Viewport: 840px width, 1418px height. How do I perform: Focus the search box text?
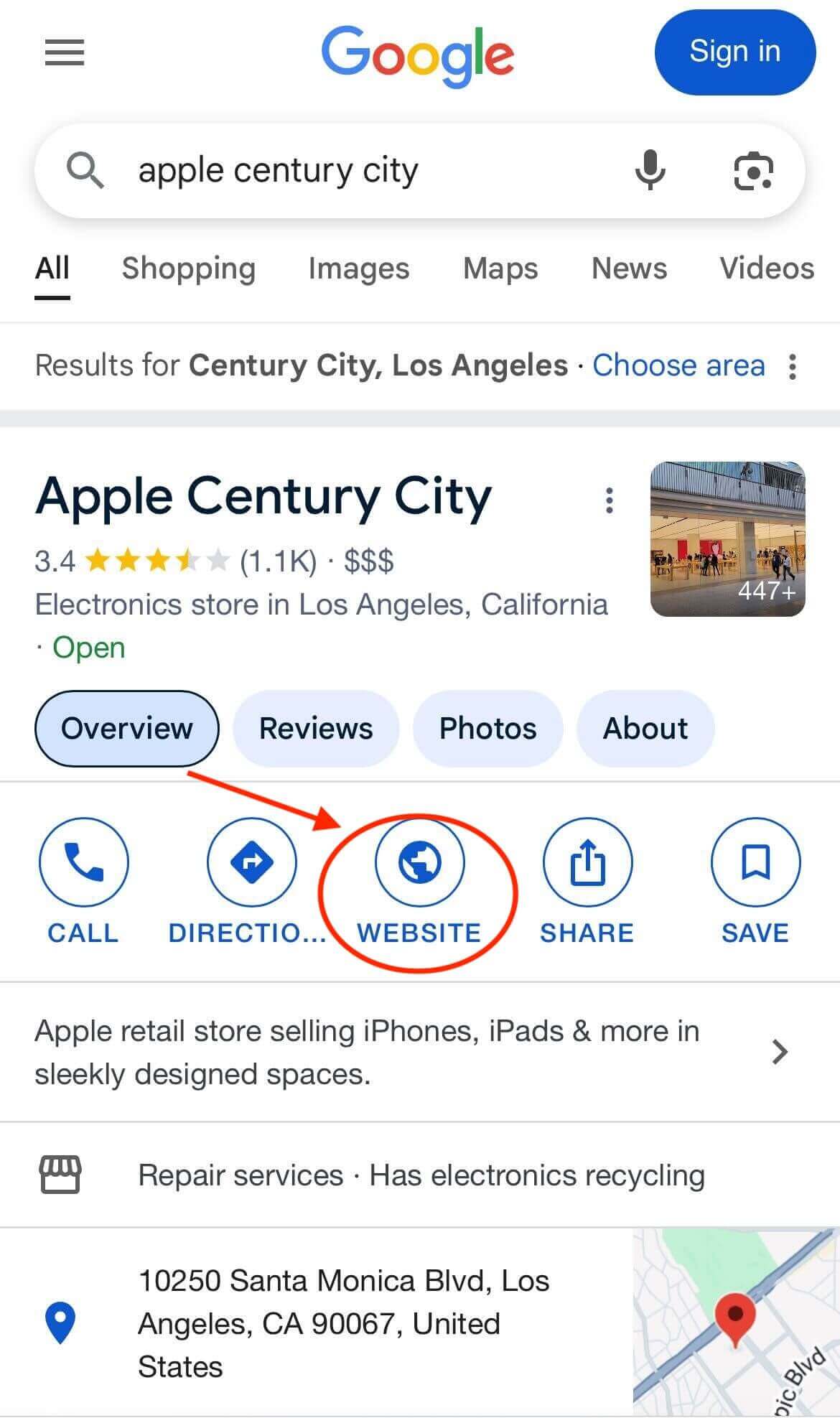tap(359, 171)
